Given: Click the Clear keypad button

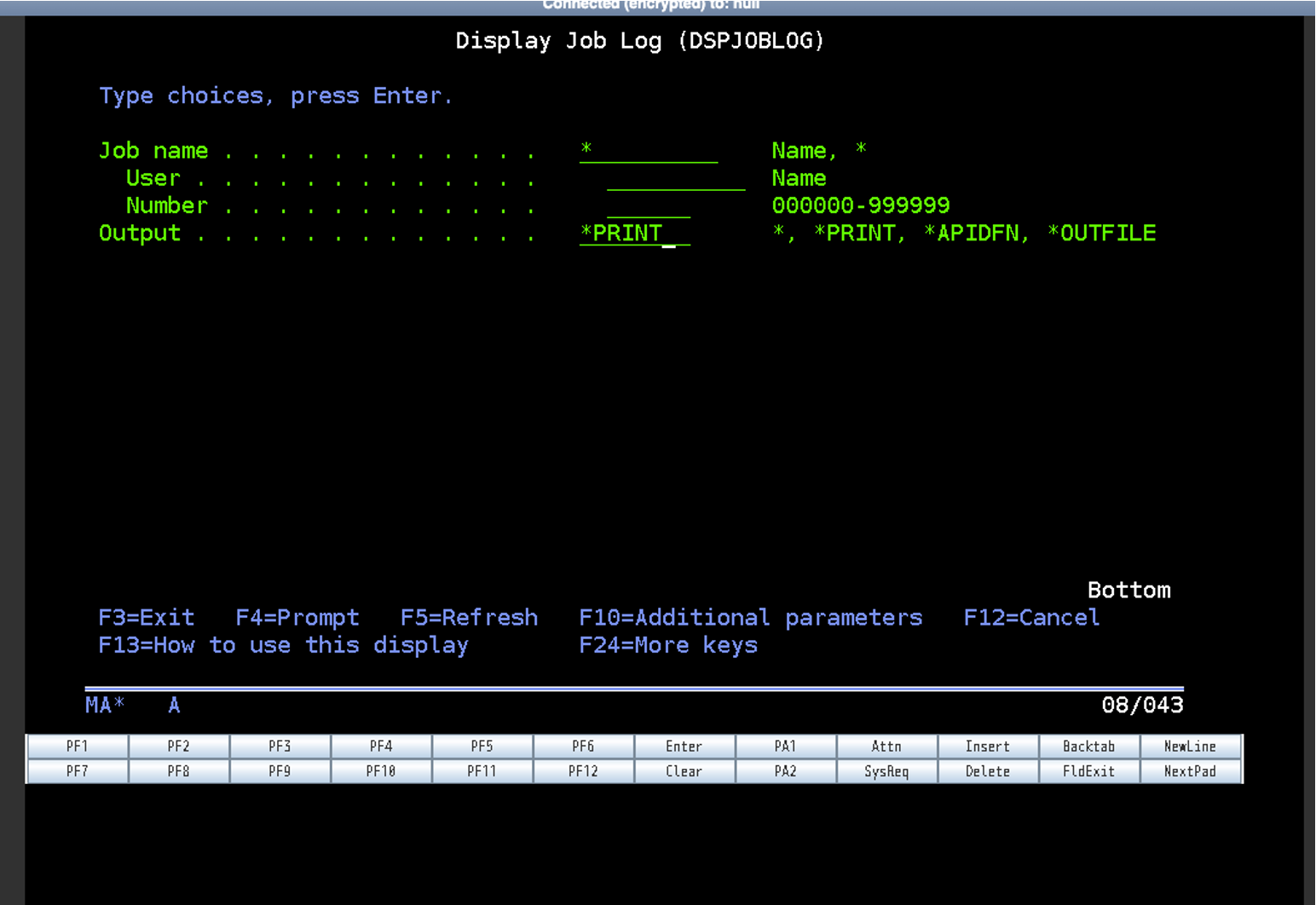Looking at the screenshot, I should (684, 771).
